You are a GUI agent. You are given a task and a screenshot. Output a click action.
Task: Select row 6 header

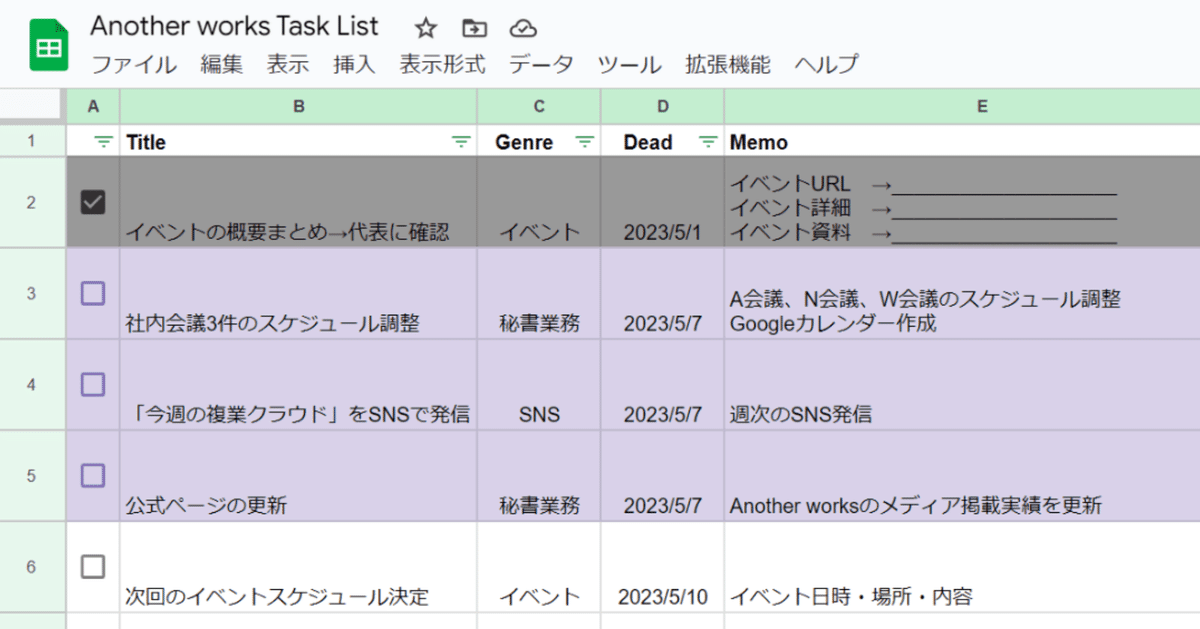(32, 567)
